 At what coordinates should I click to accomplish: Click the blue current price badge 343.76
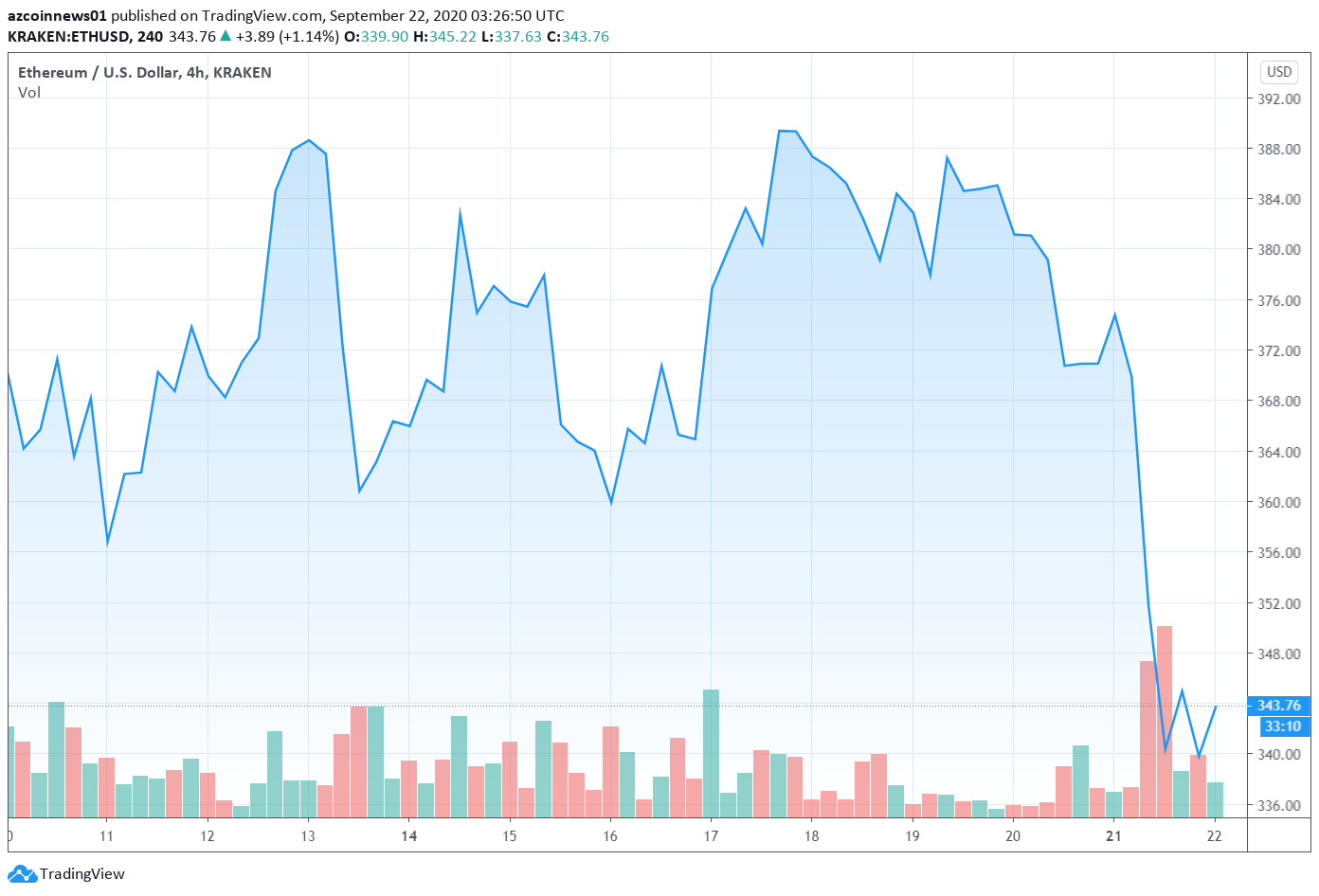1278,706
